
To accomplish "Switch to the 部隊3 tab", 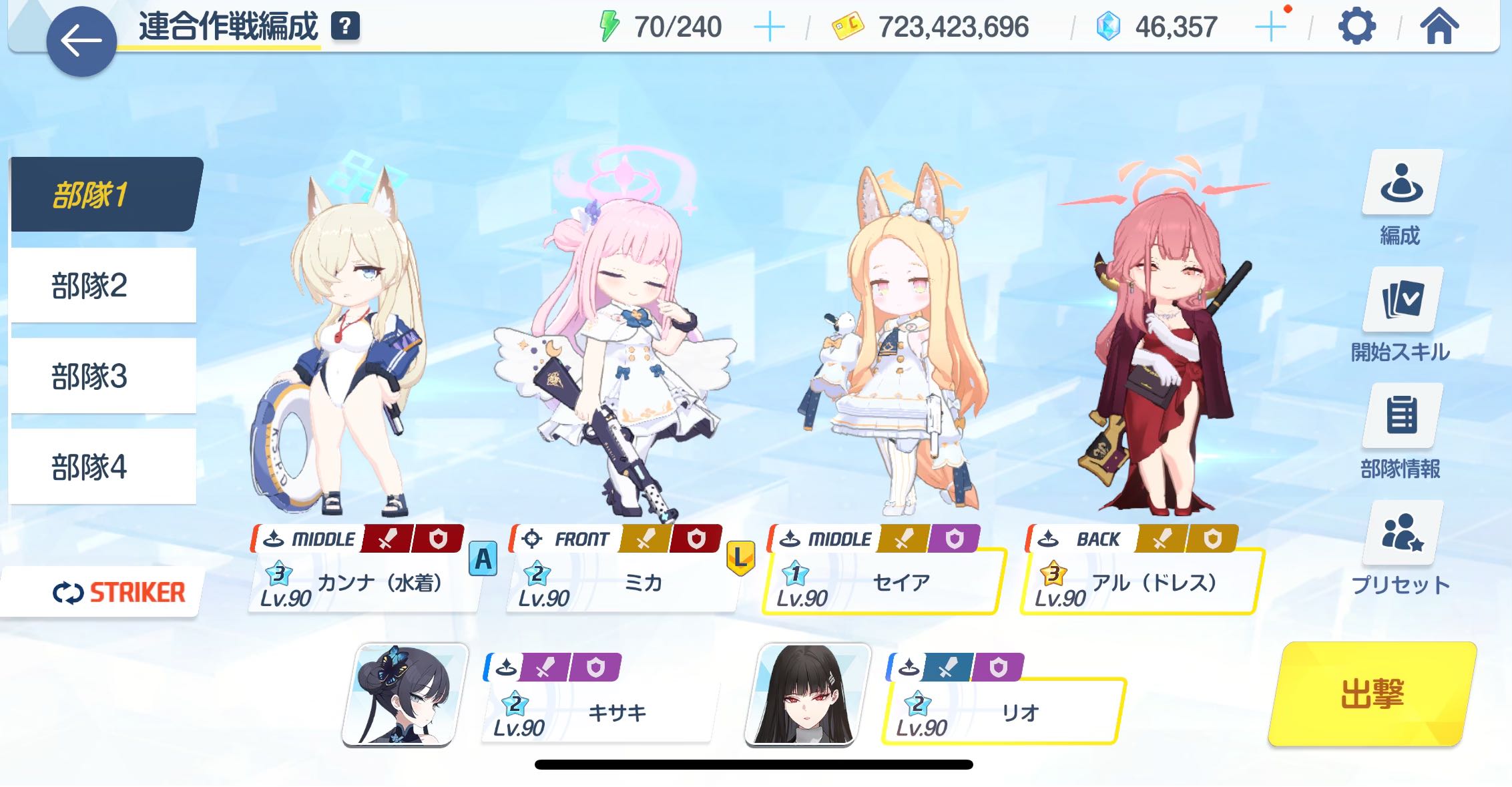I will tap(103, 376).
